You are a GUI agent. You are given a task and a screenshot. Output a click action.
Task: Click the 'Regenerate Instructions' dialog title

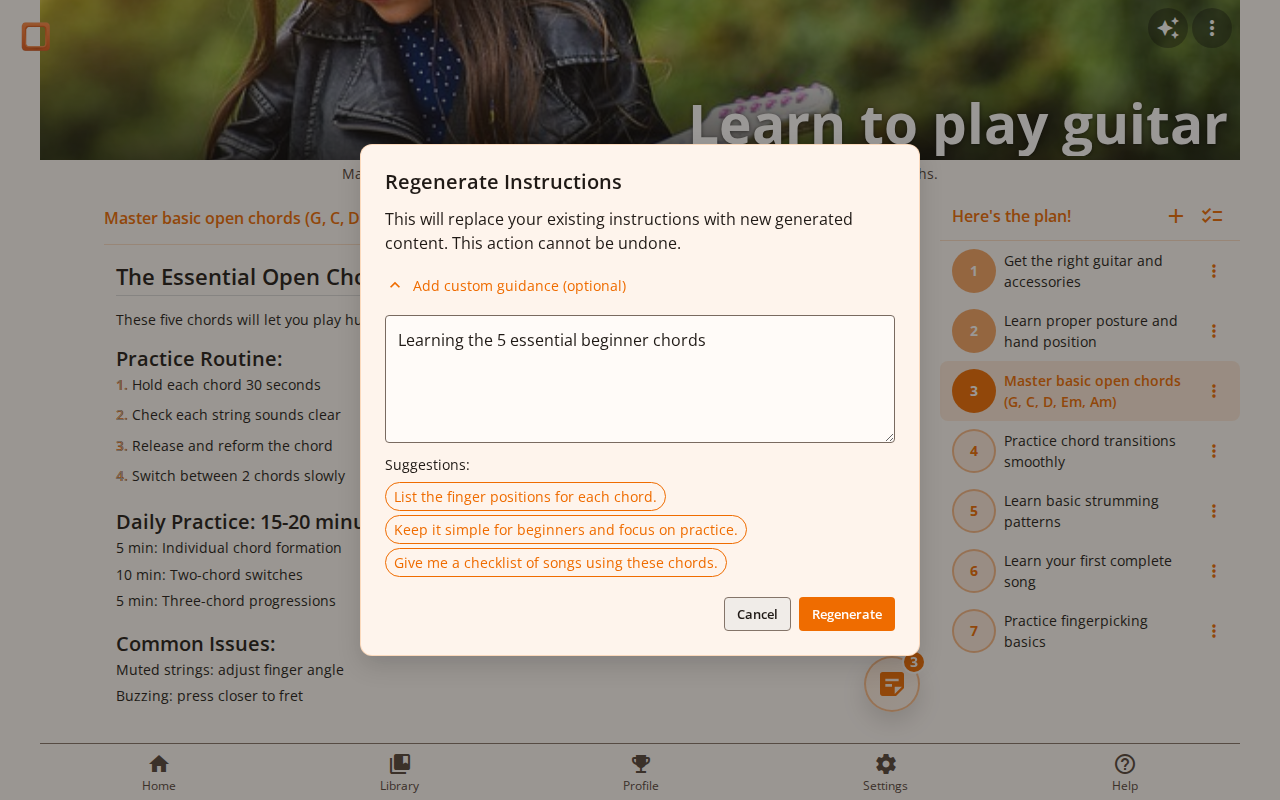(503, 182)
